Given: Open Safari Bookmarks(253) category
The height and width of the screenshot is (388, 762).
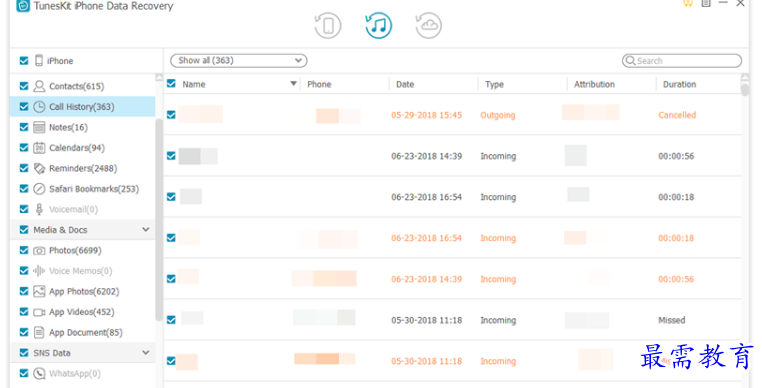Looking at the screenshot, I should point(94,189).
